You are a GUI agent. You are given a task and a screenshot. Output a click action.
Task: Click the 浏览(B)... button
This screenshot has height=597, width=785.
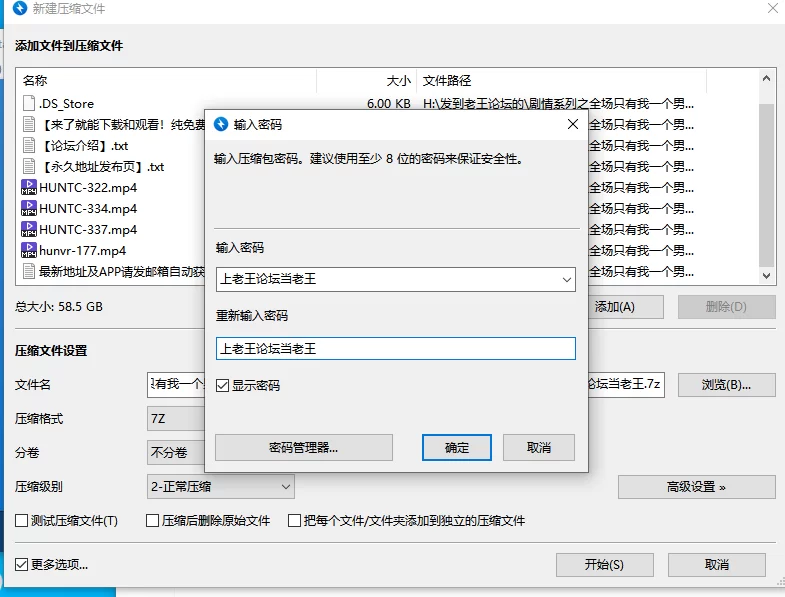pyautogui.click(x=726, y=385)
